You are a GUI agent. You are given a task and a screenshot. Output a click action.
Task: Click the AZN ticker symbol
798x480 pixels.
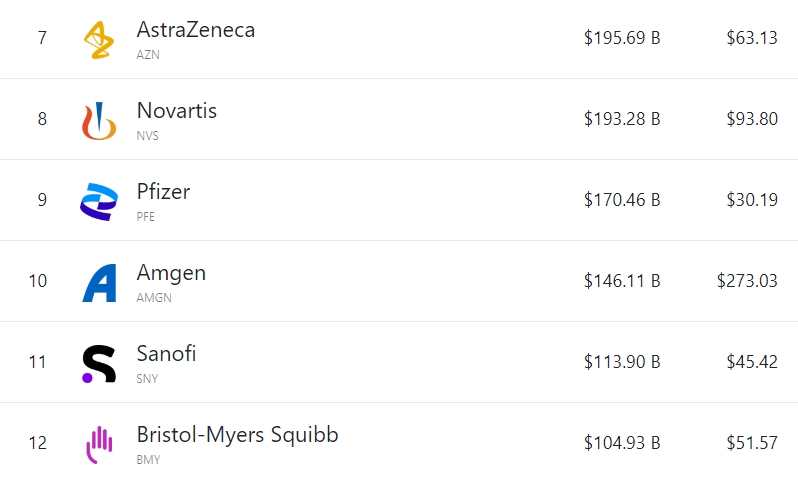pyautogui.click(x=148, y=55)
